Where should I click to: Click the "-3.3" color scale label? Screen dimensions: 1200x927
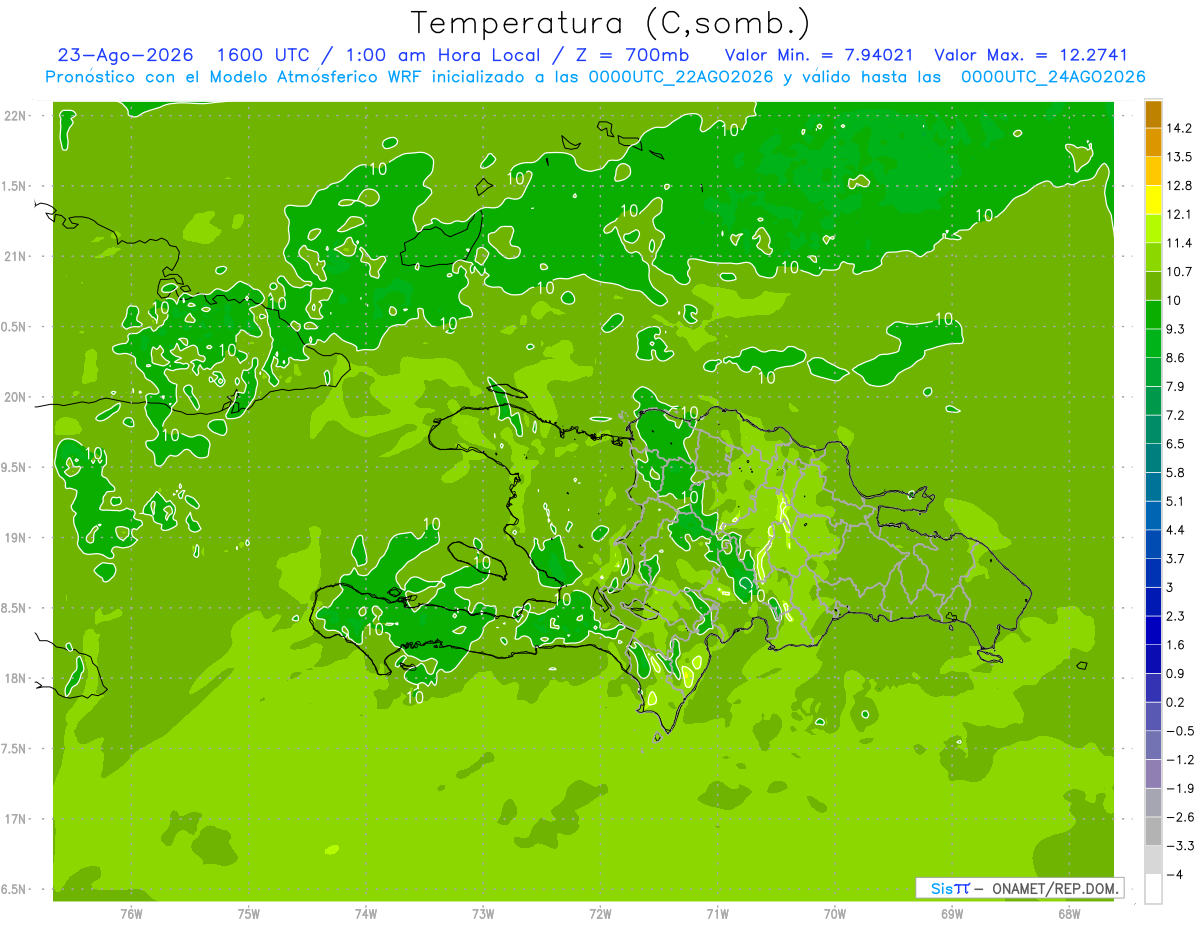tap(1179, 846)
